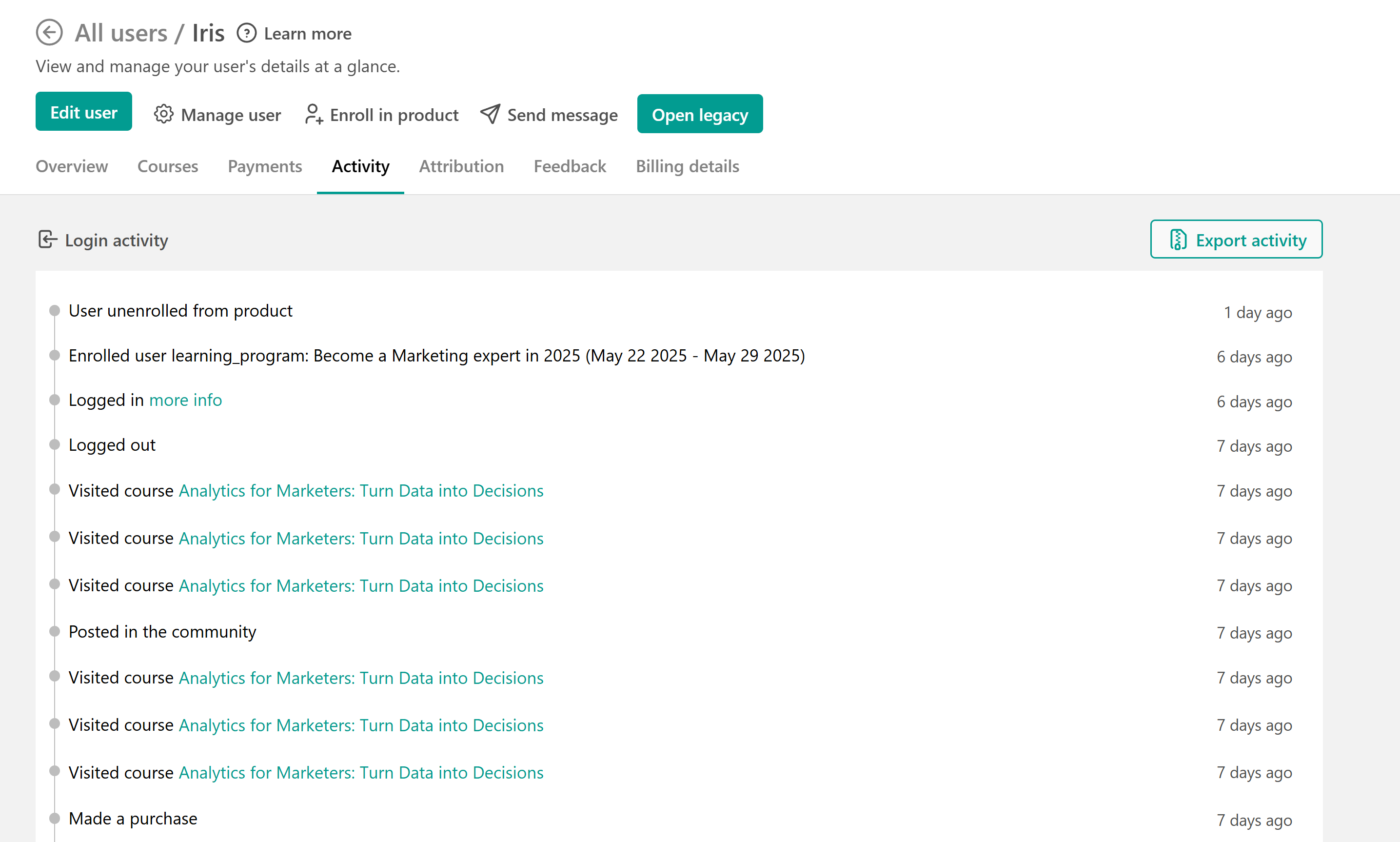
Task: Select the Attribution tab
Action: click(461, 166)
